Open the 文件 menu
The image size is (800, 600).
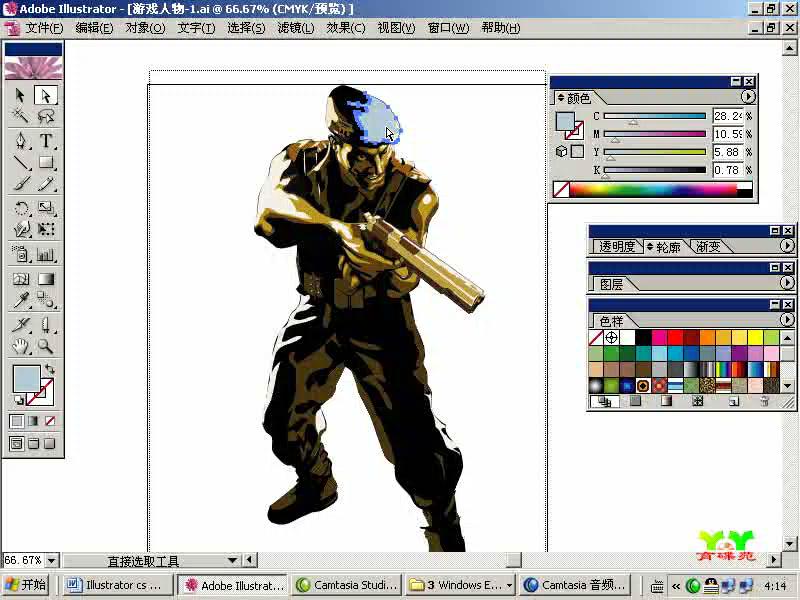pos(44,28)
